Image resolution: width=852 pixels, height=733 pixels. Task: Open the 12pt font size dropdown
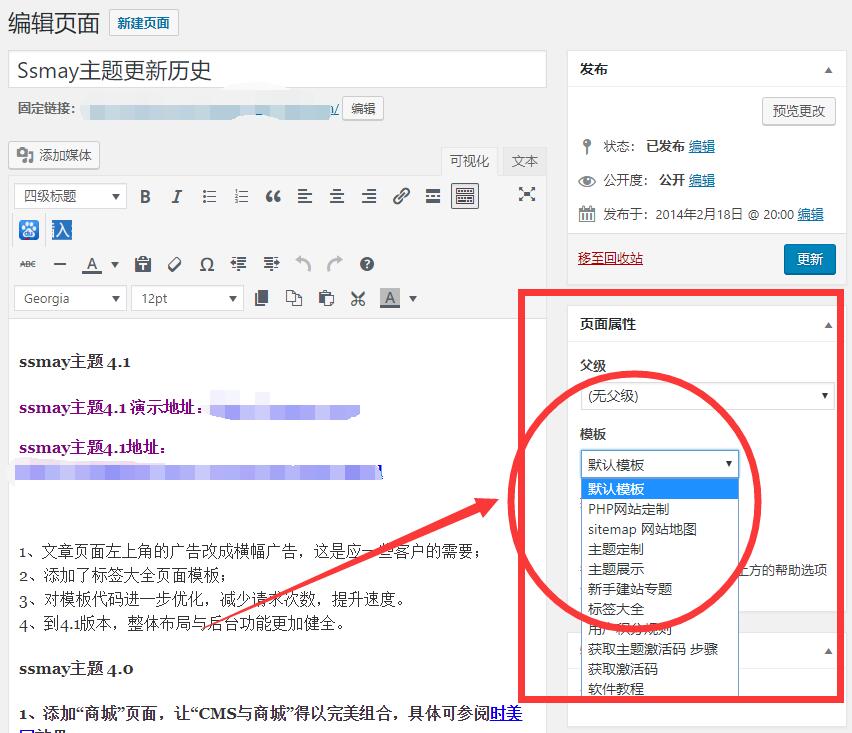[187, 298]
